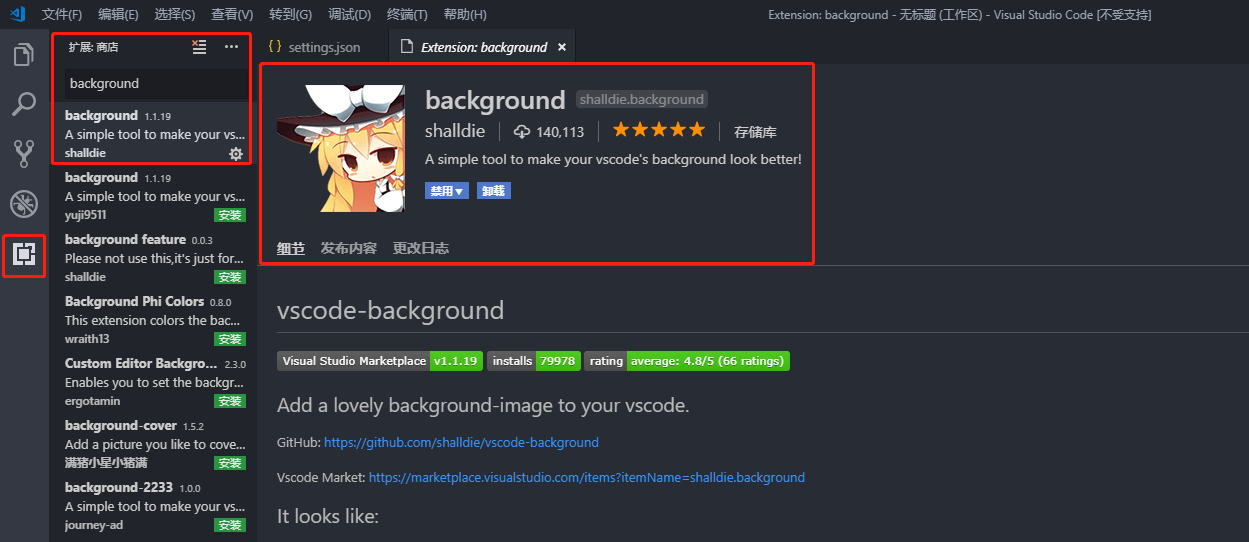Select Custom Editor Backgro... list entry

click(153, 381)
